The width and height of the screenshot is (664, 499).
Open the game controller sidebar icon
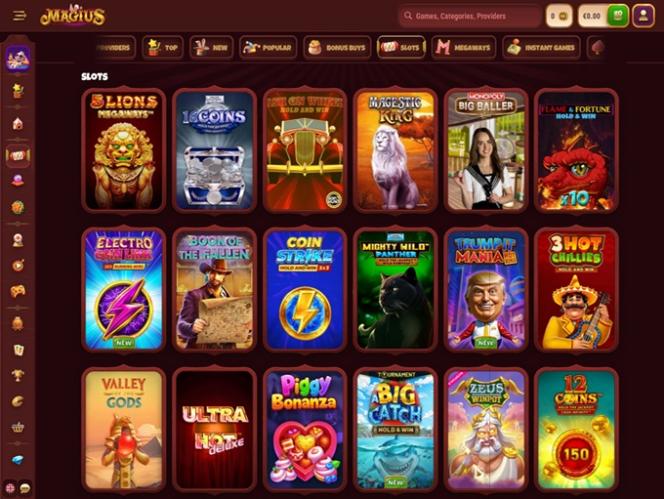pos(17,291)
